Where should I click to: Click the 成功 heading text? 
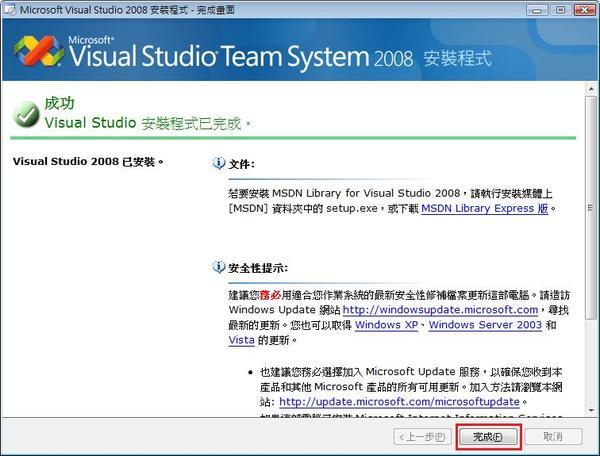pyautogui.click(x=59, y=103)
